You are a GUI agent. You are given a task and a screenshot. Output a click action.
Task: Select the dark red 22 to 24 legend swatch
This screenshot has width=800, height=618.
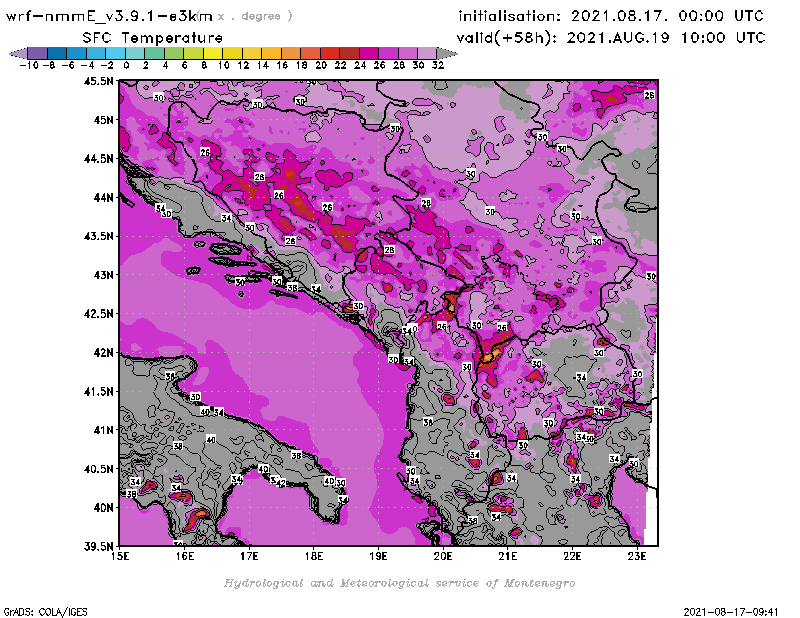coord(349,53)
